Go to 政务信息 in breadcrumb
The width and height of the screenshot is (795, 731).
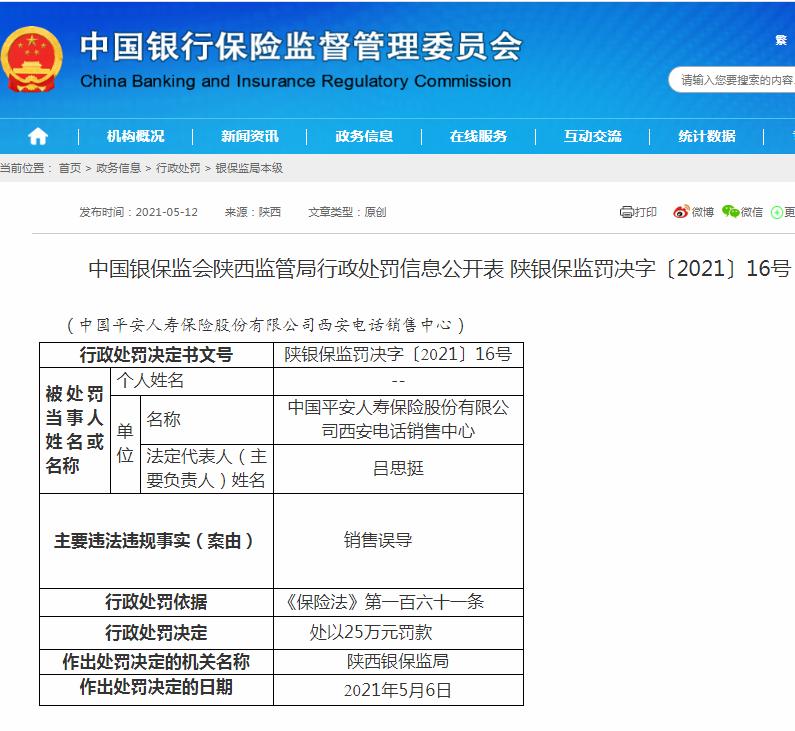point(118,168)
